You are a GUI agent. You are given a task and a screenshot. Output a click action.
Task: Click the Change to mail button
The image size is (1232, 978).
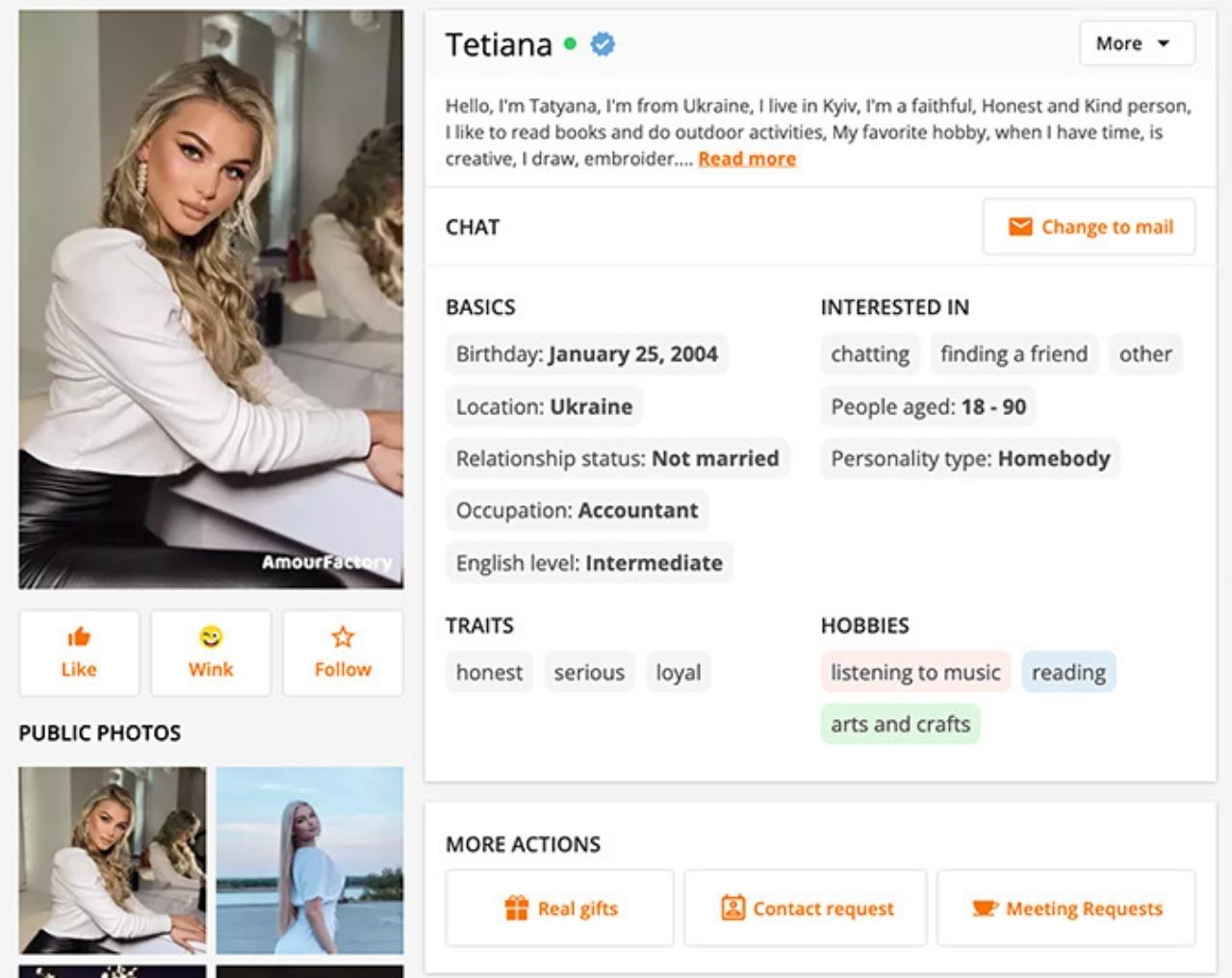pyautogui.click(x=1089, y=226)
